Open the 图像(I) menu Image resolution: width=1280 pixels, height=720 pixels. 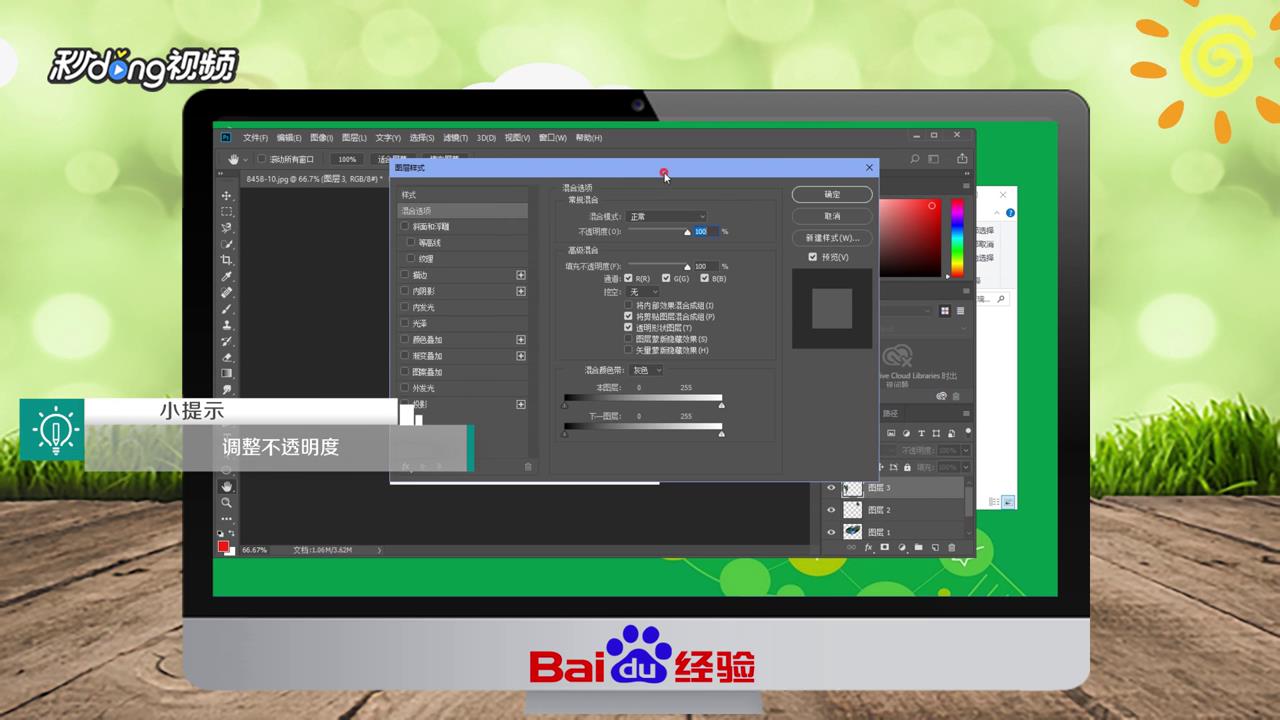(x=321, y=137)
